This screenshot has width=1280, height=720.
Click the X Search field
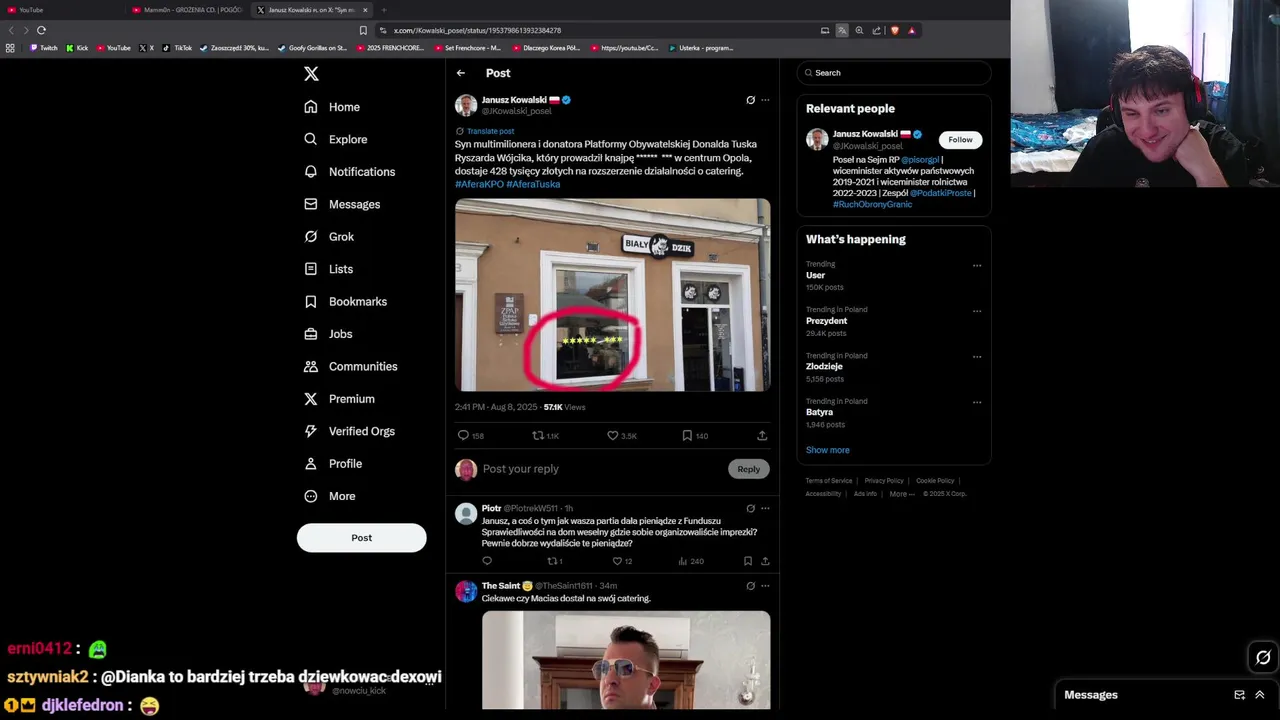point(894,73)
